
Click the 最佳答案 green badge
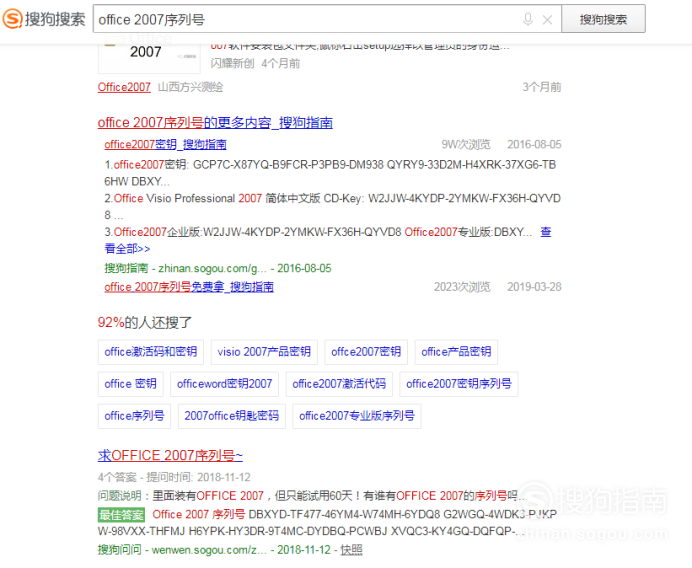121,515
